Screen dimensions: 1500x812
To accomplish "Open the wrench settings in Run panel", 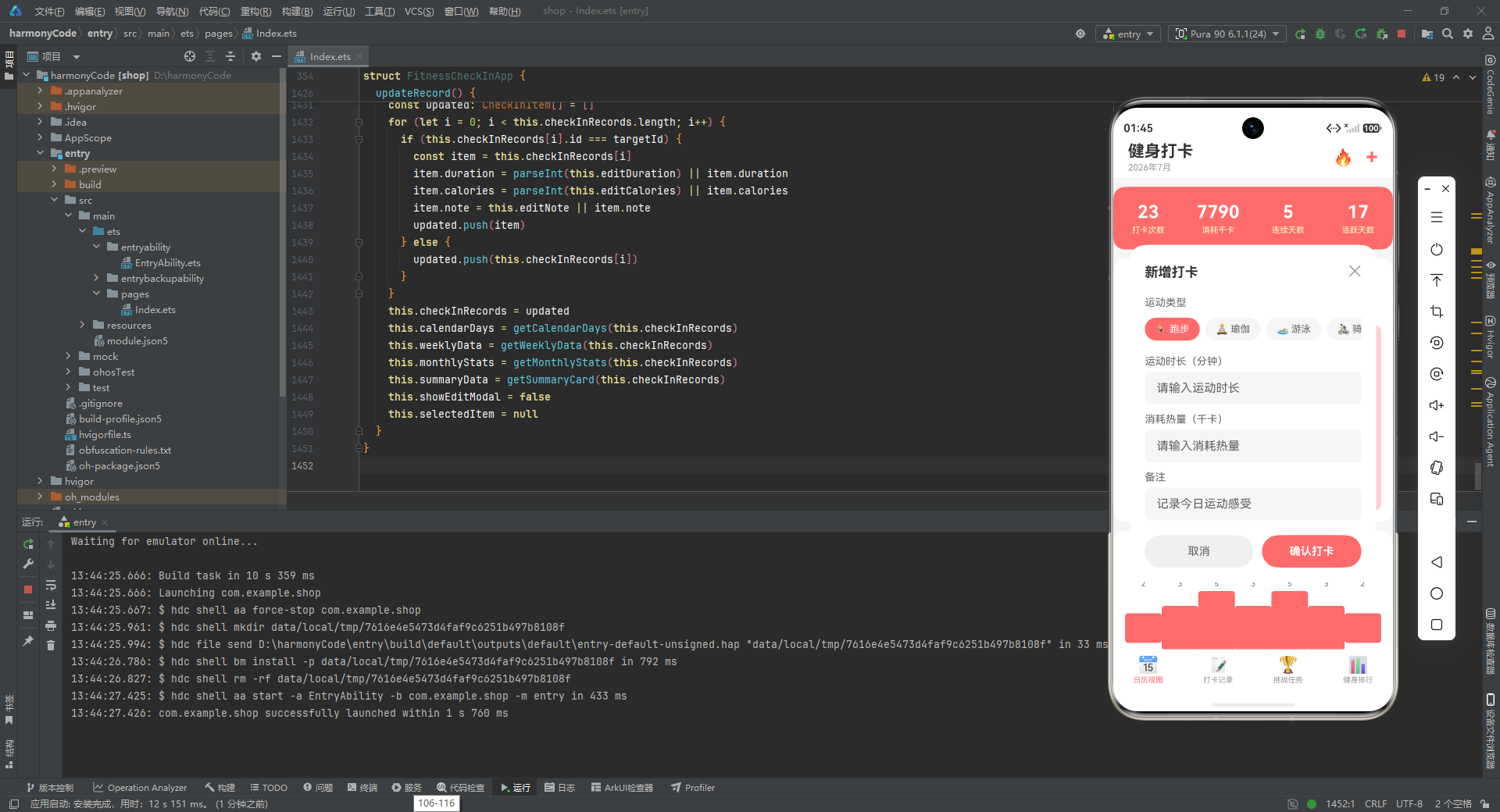I will (28, 564).
